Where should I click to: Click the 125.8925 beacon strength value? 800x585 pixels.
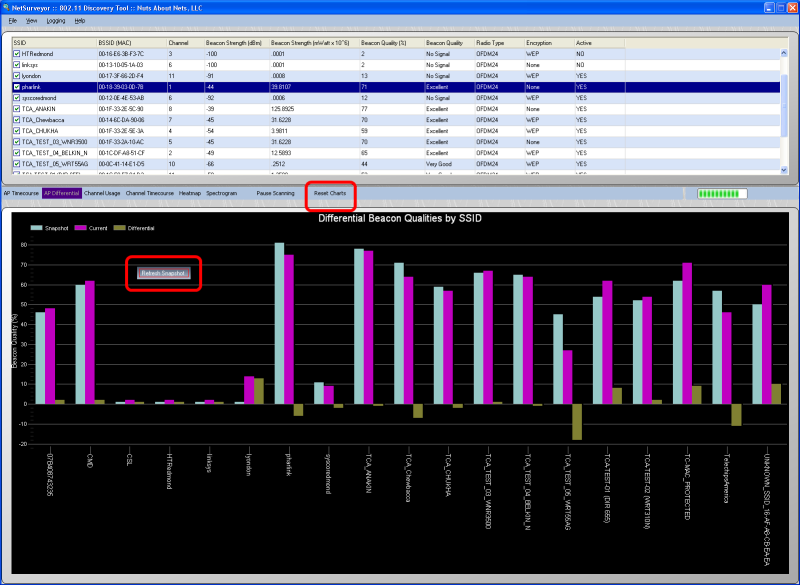coord(283,109)
